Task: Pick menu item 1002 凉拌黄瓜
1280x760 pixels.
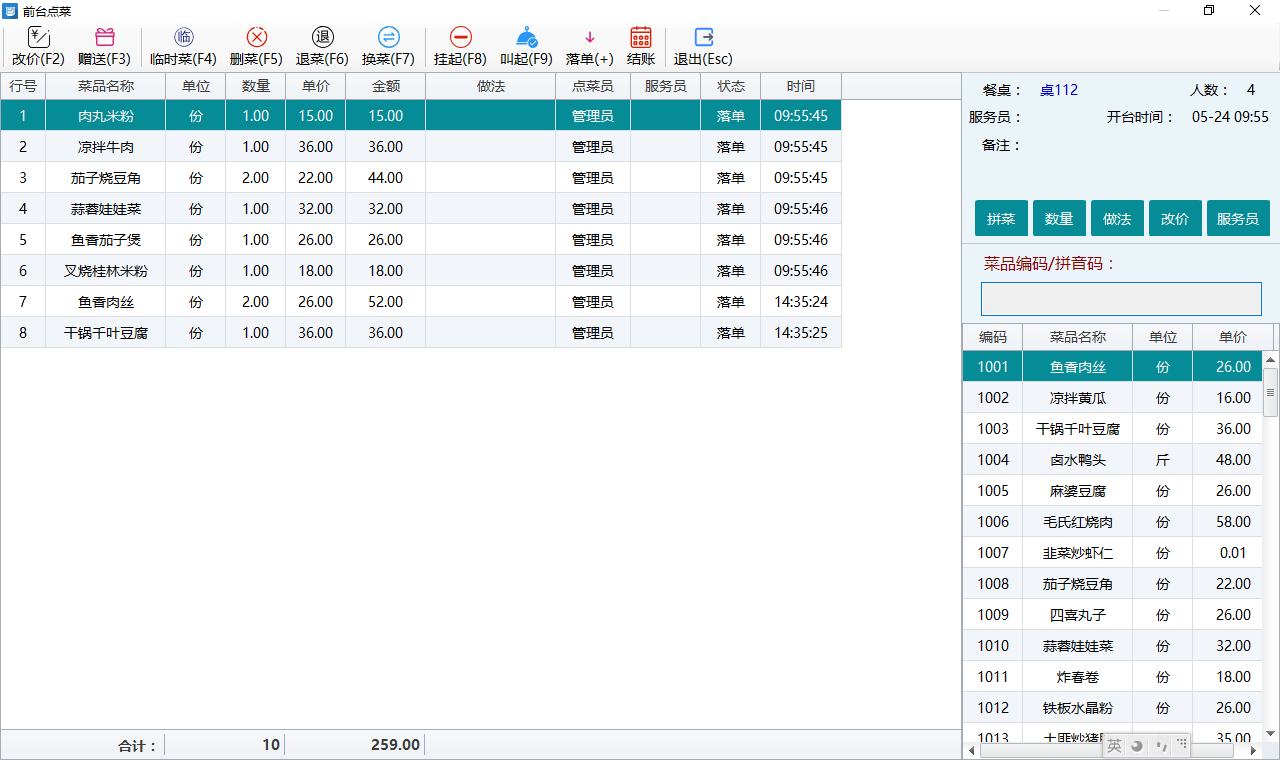Action: coord(1113,398)
